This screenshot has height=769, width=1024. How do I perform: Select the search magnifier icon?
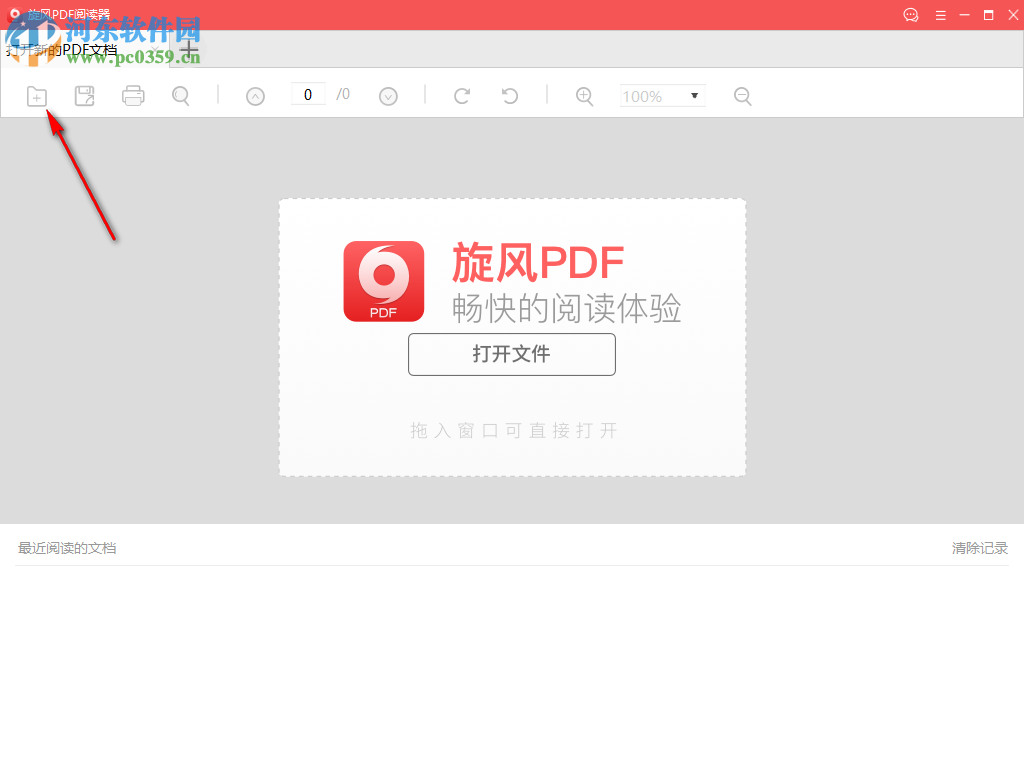(181, 95)
